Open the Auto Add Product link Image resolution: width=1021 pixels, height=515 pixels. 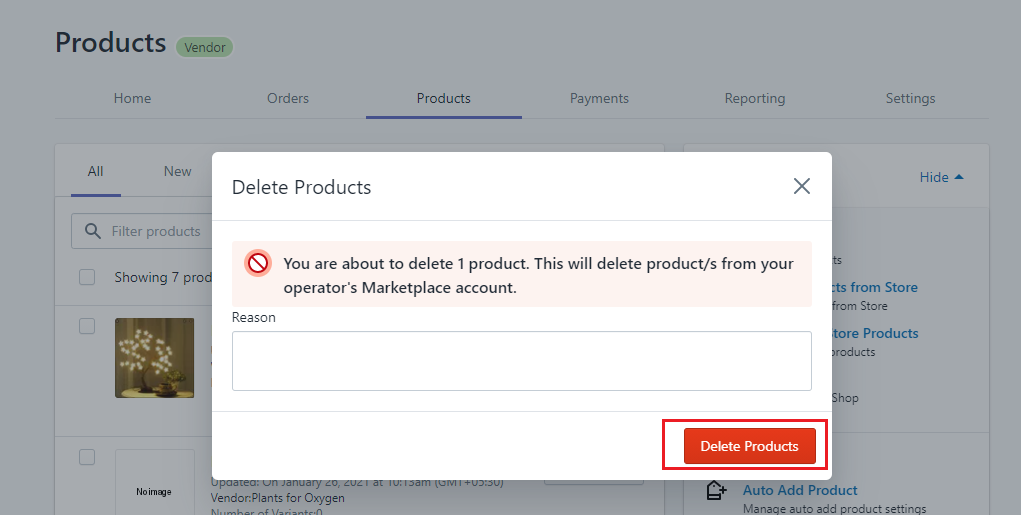[800, 490]
